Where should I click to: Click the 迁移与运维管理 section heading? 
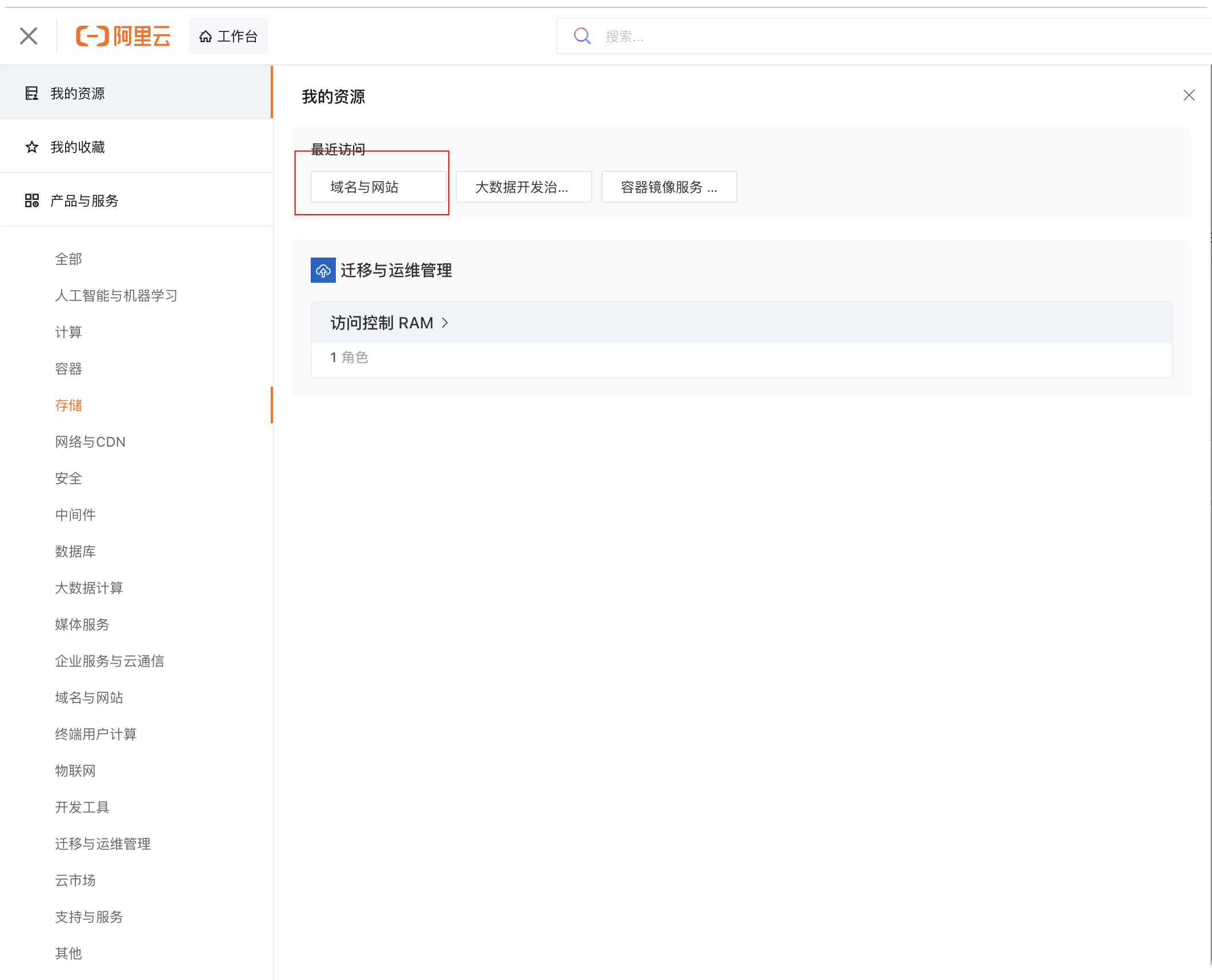[x=396, y=270]
